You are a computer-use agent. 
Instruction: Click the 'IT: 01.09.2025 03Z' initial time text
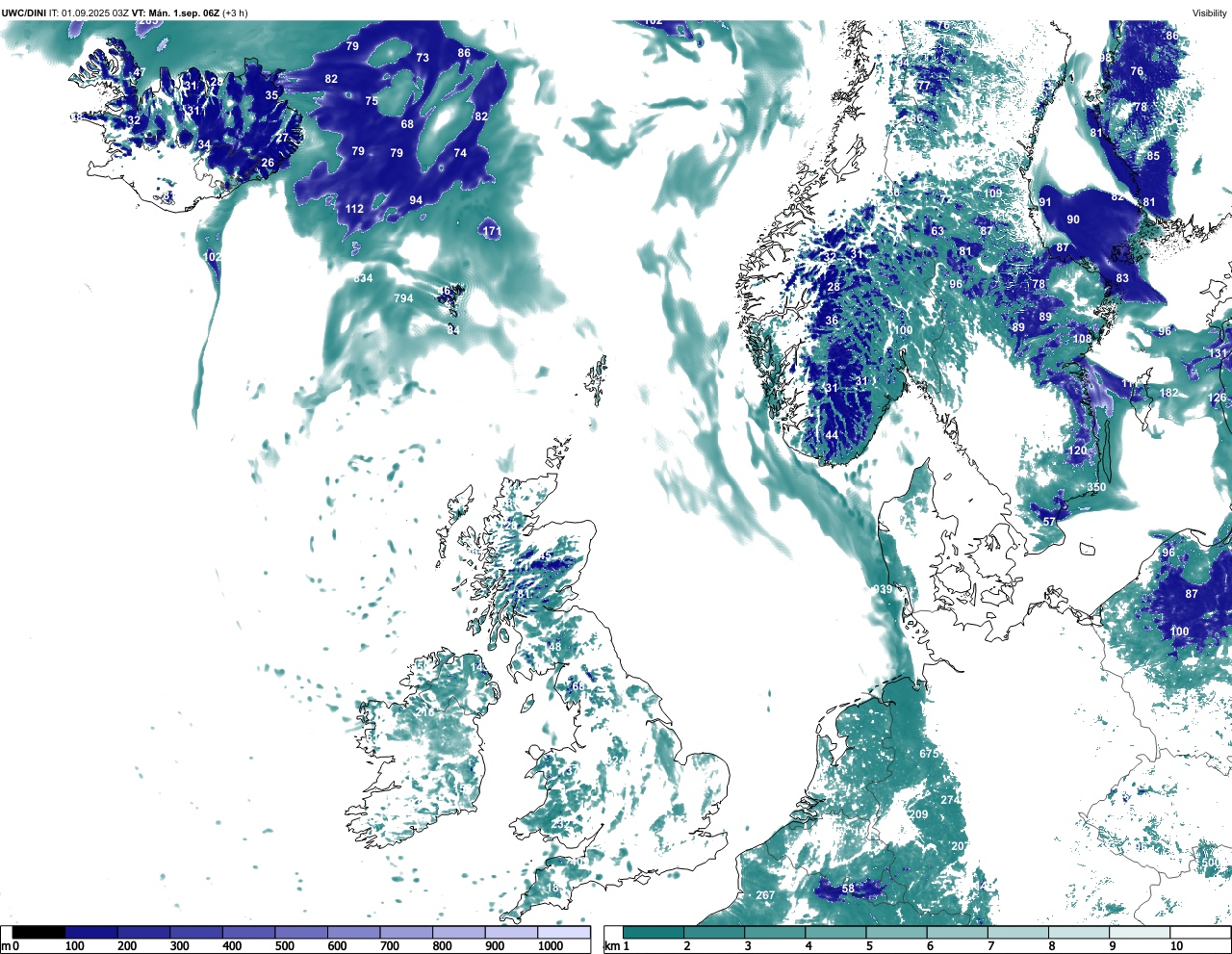pyautogui.click(x=90, y=13)
